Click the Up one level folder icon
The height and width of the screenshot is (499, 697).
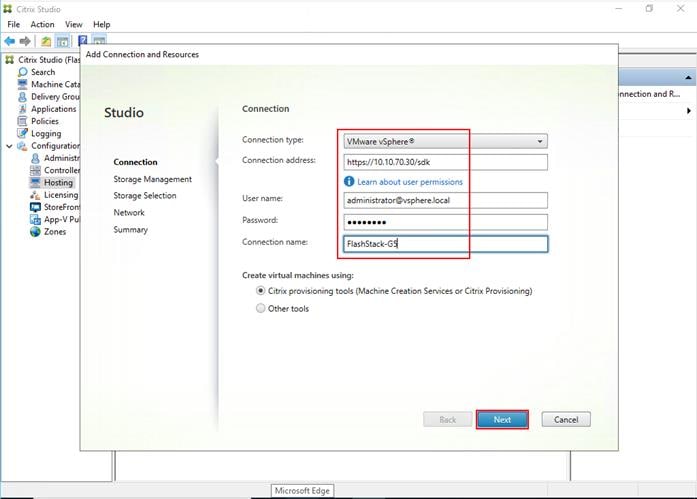pyautogui.click(x=46, y=42)
